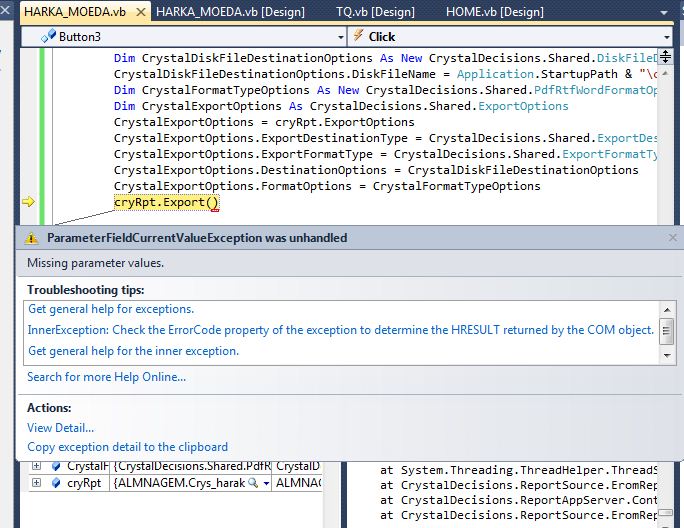
Task: Click the yellow current-statement arrow in margin
Action: pyautogui.click(x=29, y=202)
